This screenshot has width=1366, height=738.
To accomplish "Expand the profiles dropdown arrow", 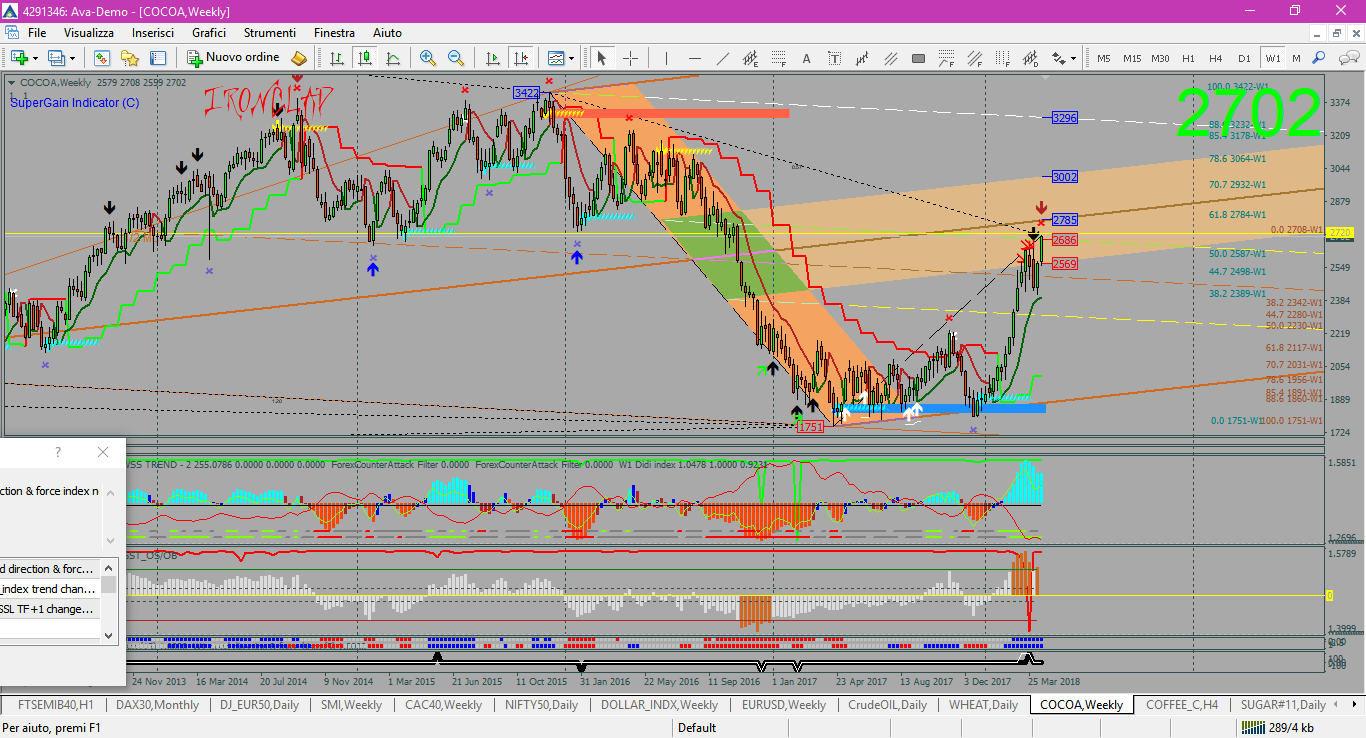I will (x=72, y=58).
